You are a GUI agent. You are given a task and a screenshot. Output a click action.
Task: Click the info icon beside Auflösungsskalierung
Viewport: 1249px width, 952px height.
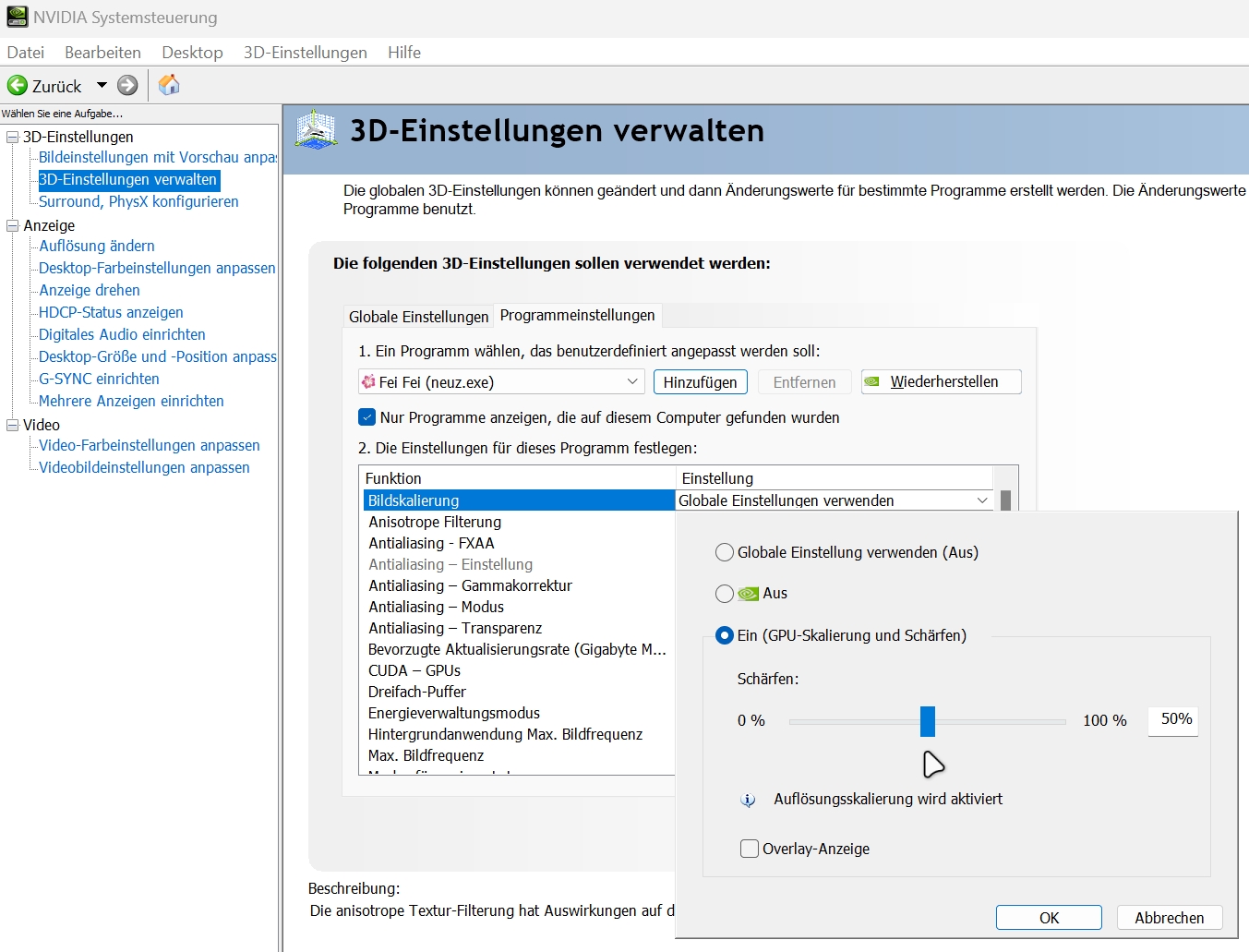click(748, 800)
